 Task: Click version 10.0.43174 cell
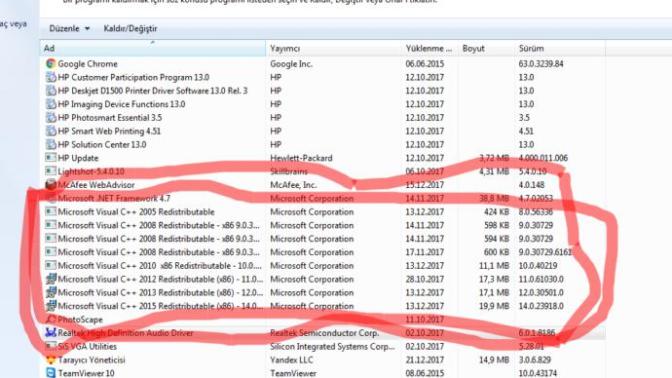tap(537, 373)
